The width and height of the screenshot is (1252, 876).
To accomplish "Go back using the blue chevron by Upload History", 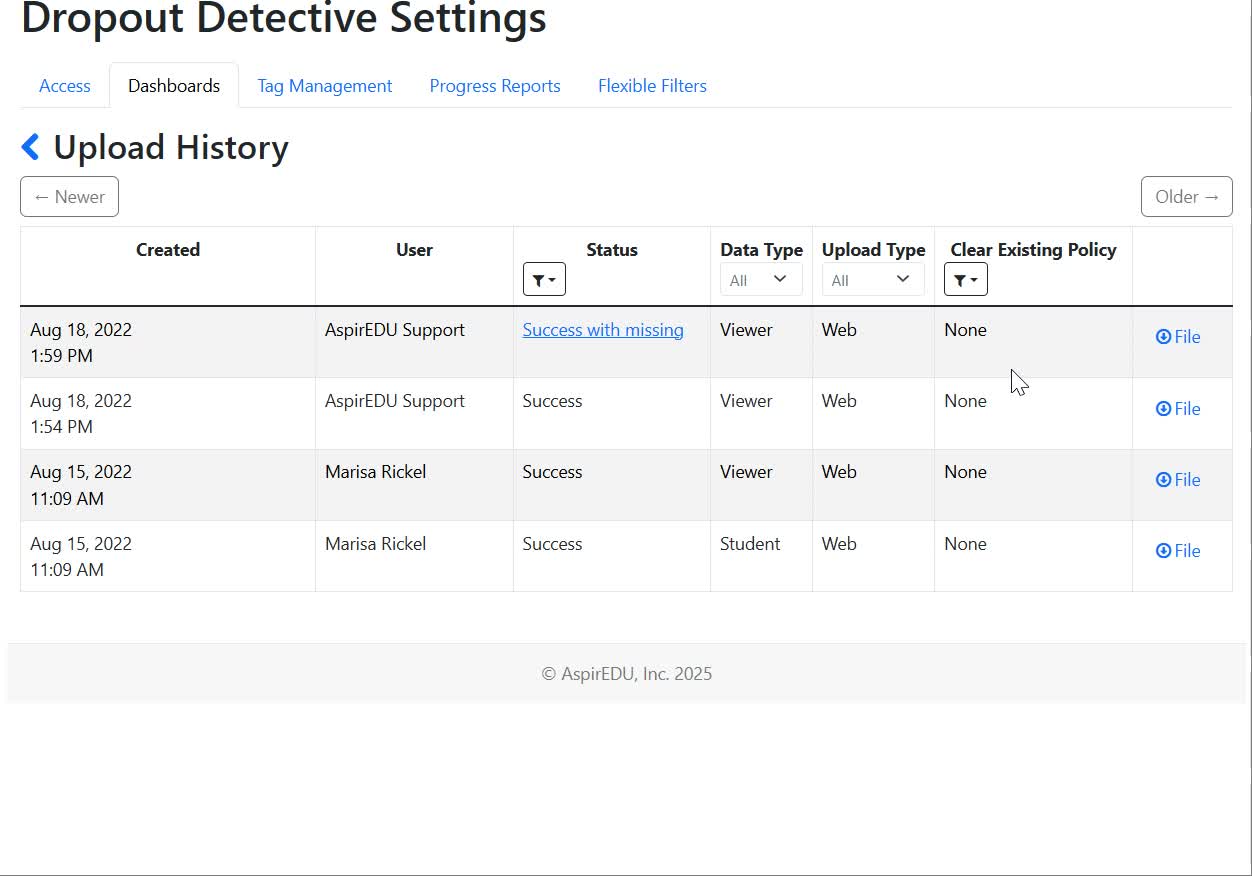I will pos(31,147).
